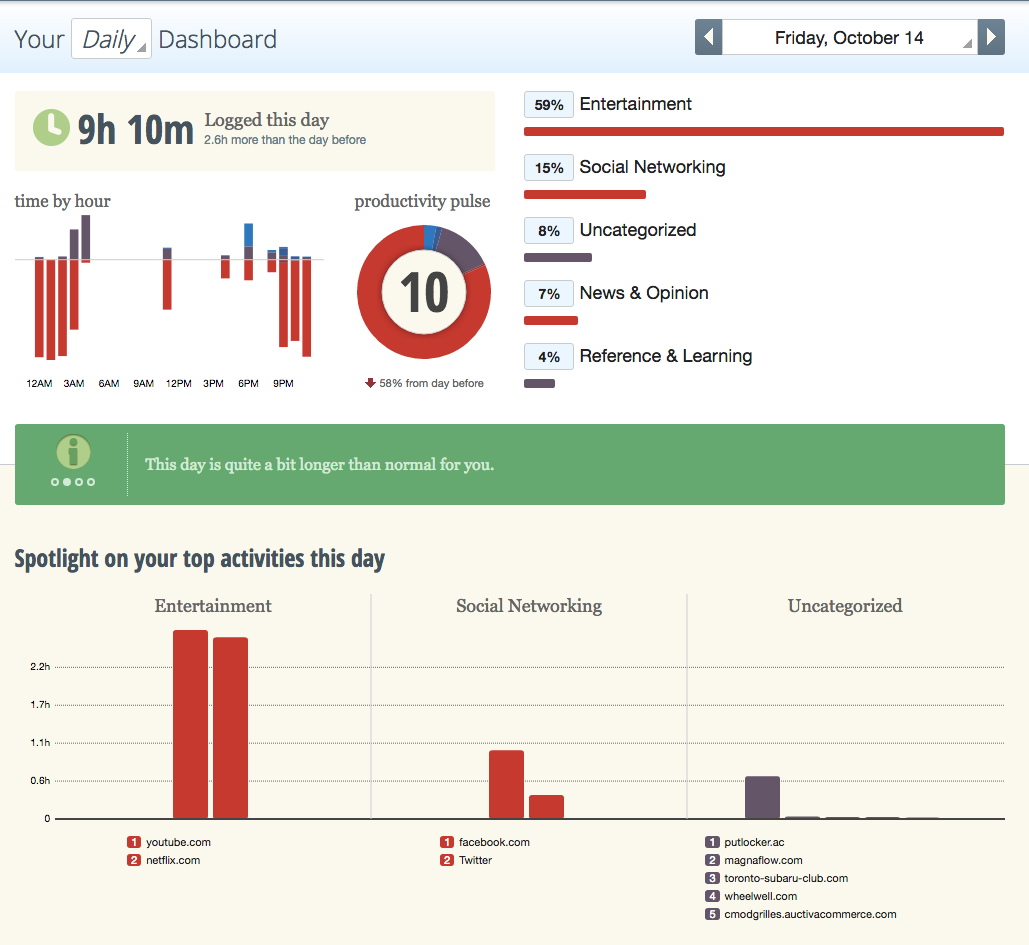1029x945 pixels.
Task: Click the number 2 badge beside netflix.com
Action: pos(134,860)
